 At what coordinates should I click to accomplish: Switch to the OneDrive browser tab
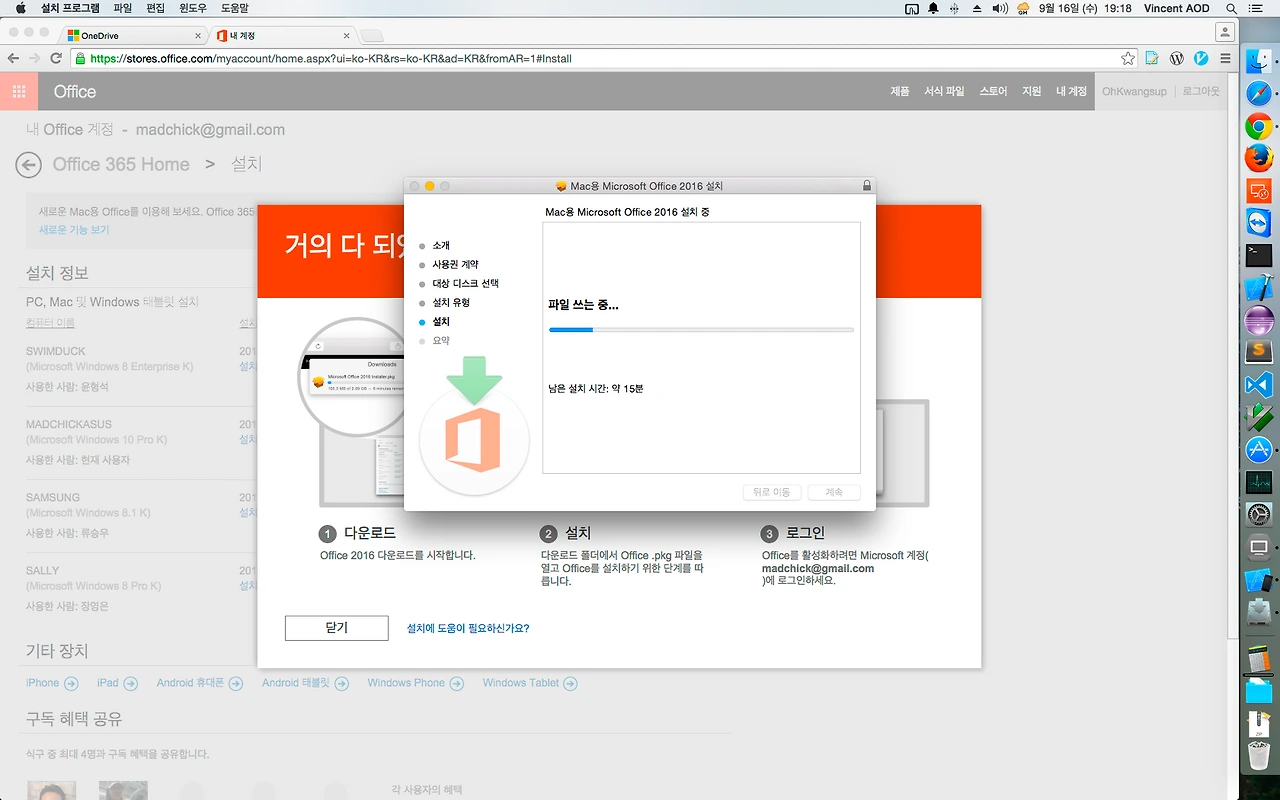[133, 35]
